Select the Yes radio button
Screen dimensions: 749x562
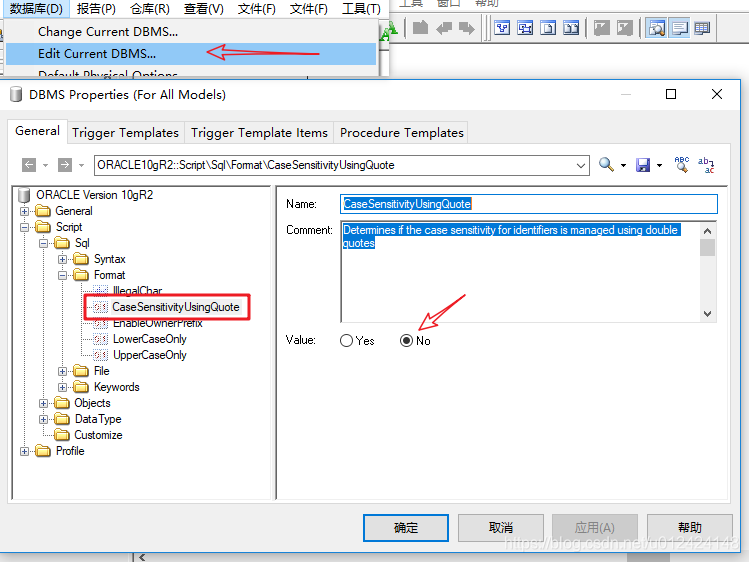(x=346, y=340)
